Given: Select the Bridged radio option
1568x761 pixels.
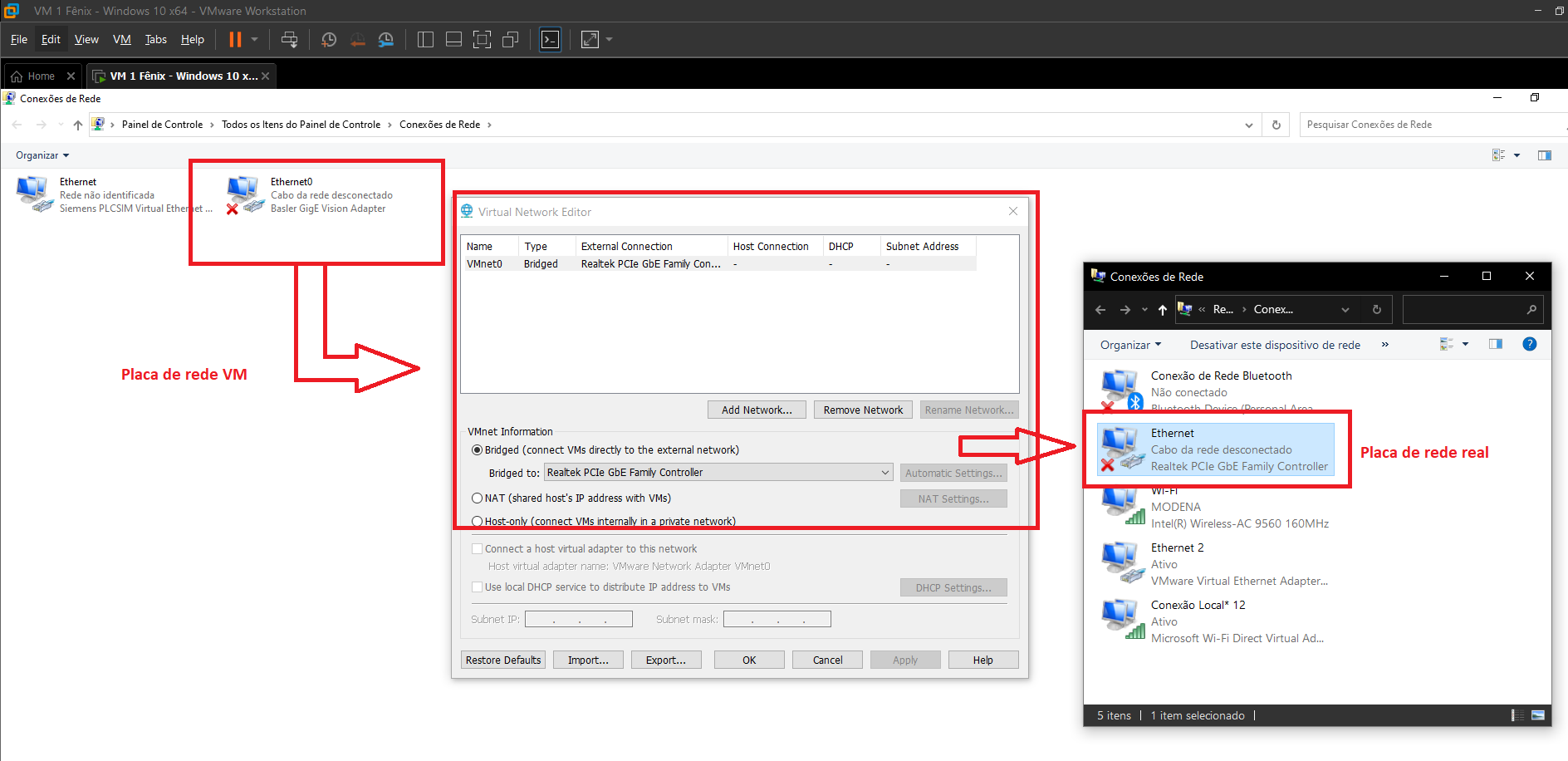Looking at the screenshot, I should pyautogui.click(x=477, y=449).
